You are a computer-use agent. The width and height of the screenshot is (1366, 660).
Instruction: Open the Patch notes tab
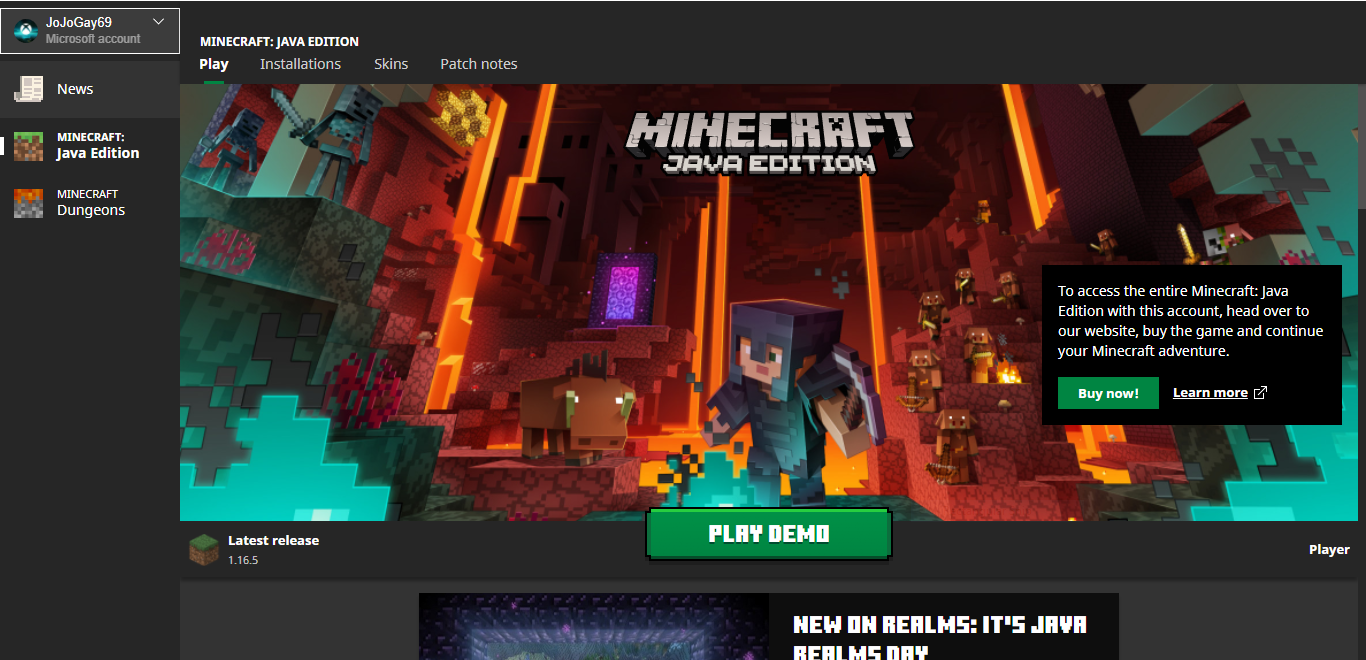[479, 64]
